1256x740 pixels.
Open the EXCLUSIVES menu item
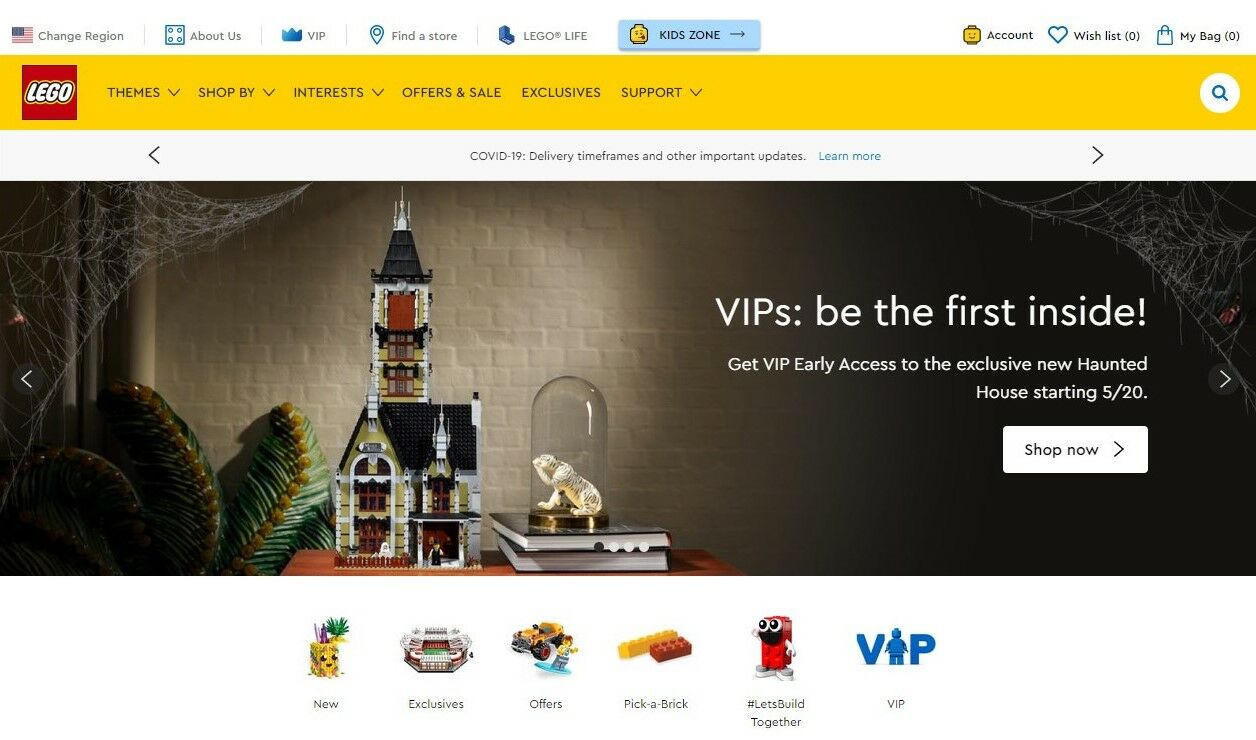(561, 92)
